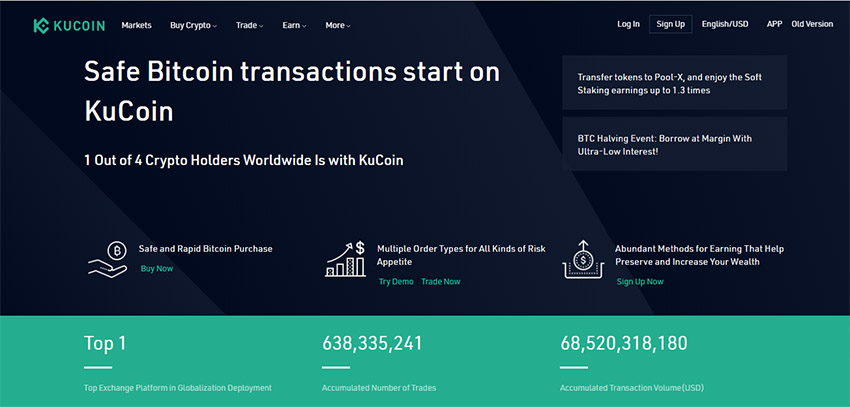The height and width of the screenshot is (407, 850).
Task: Click the Sign Up button
Action: coord(671,24)
